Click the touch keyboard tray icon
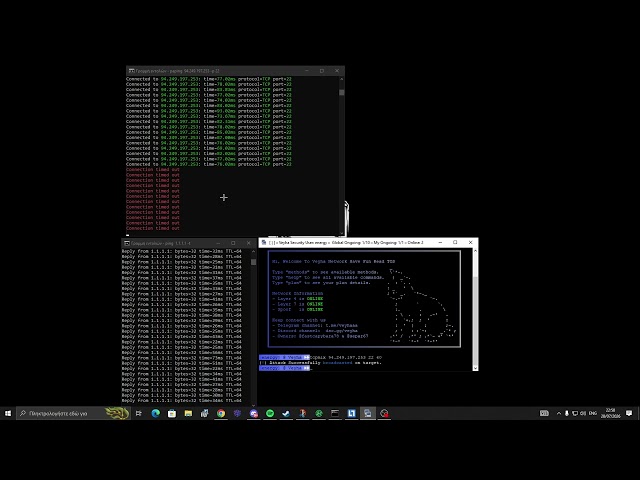Viewport: 640px width, 480px height. click(x=544, y=413)
